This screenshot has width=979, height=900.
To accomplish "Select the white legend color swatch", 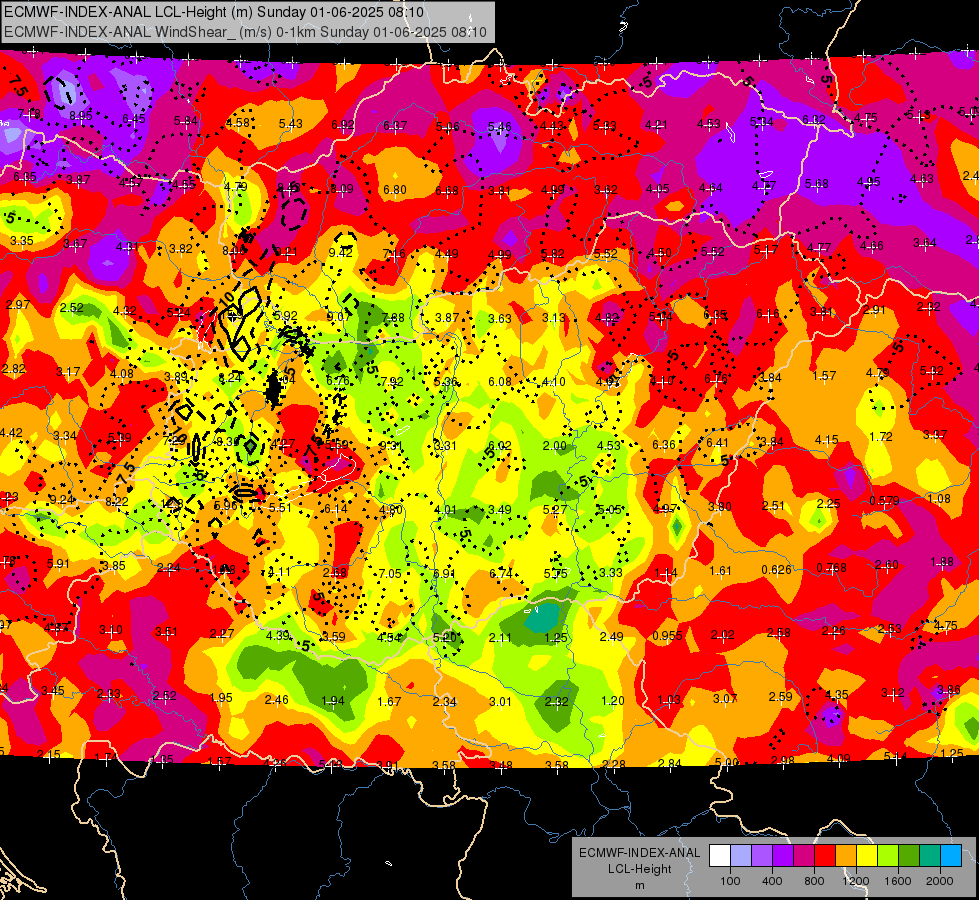I will (x=720, y=856).
